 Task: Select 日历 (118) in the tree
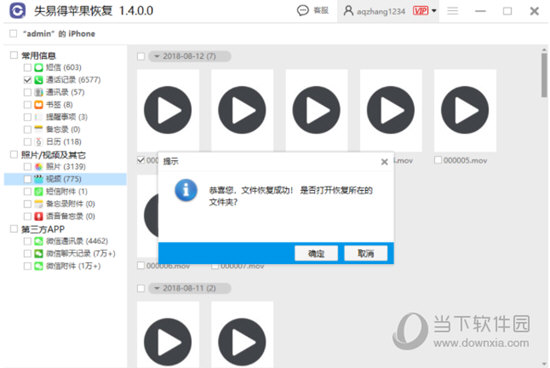tap(64, 142)
